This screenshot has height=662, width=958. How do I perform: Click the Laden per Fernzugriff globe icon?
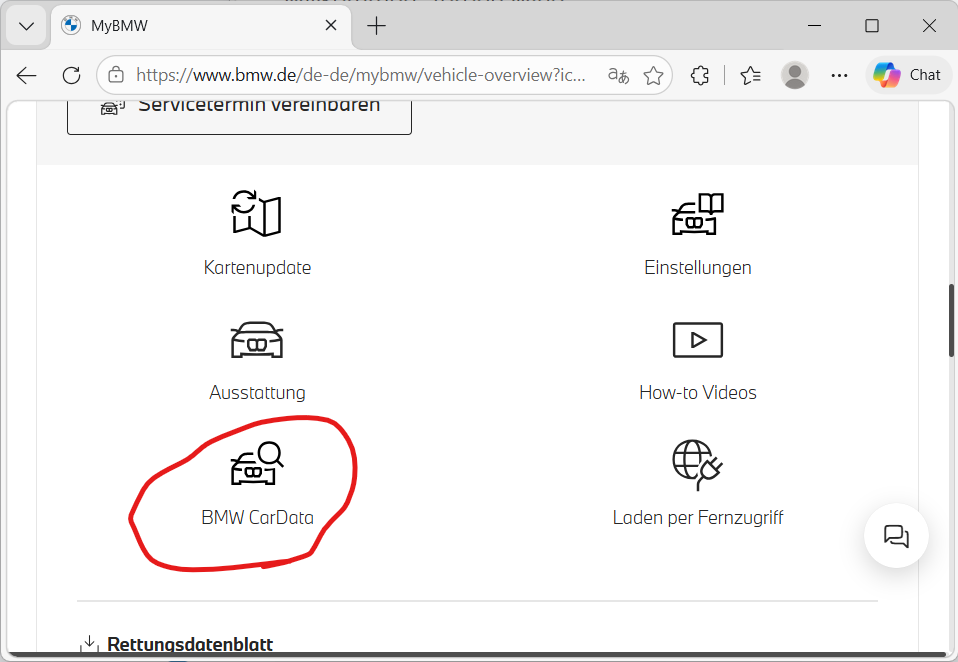coord(697,465)
